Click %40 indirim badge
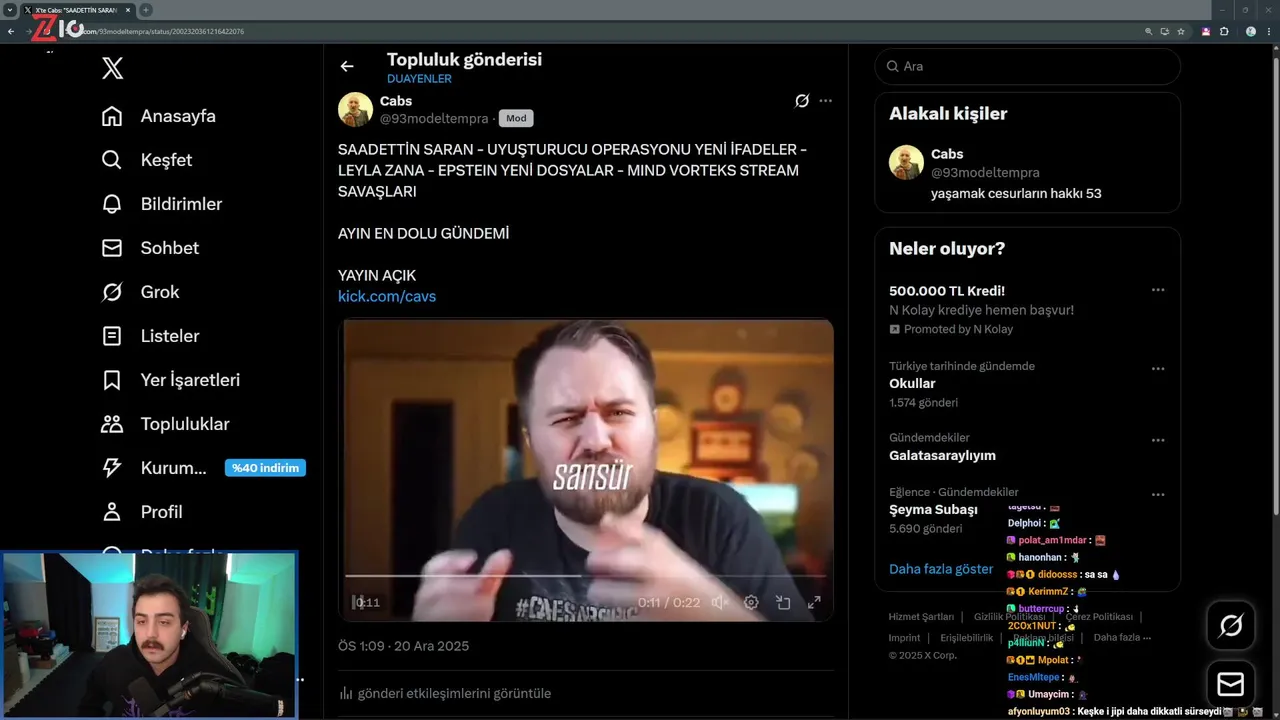Screen dimensions: 1280x720 coord(265,468)
